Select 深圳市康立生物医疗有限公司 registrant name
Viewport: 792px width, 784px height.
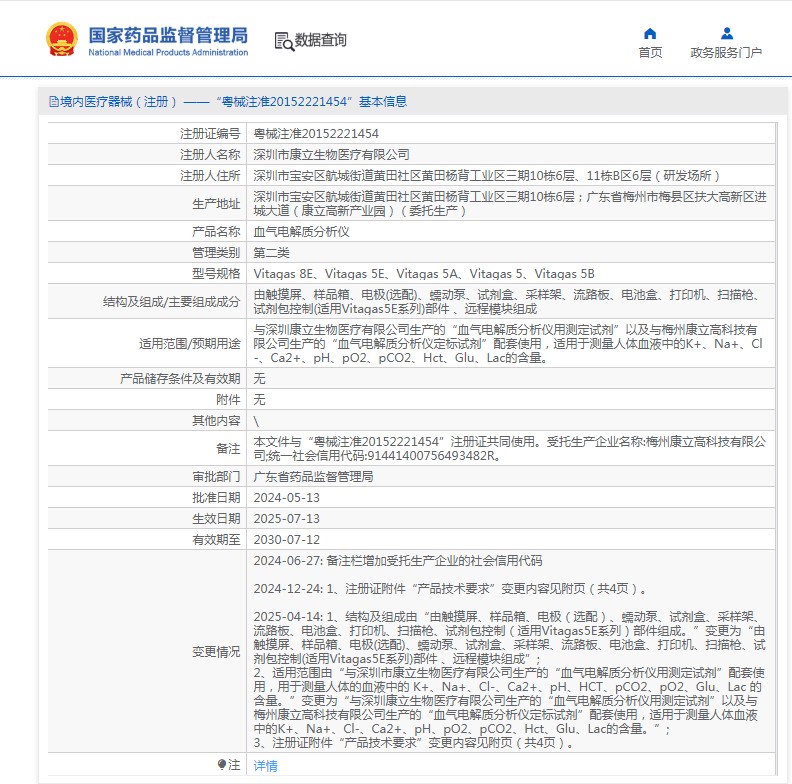point(331,155)
